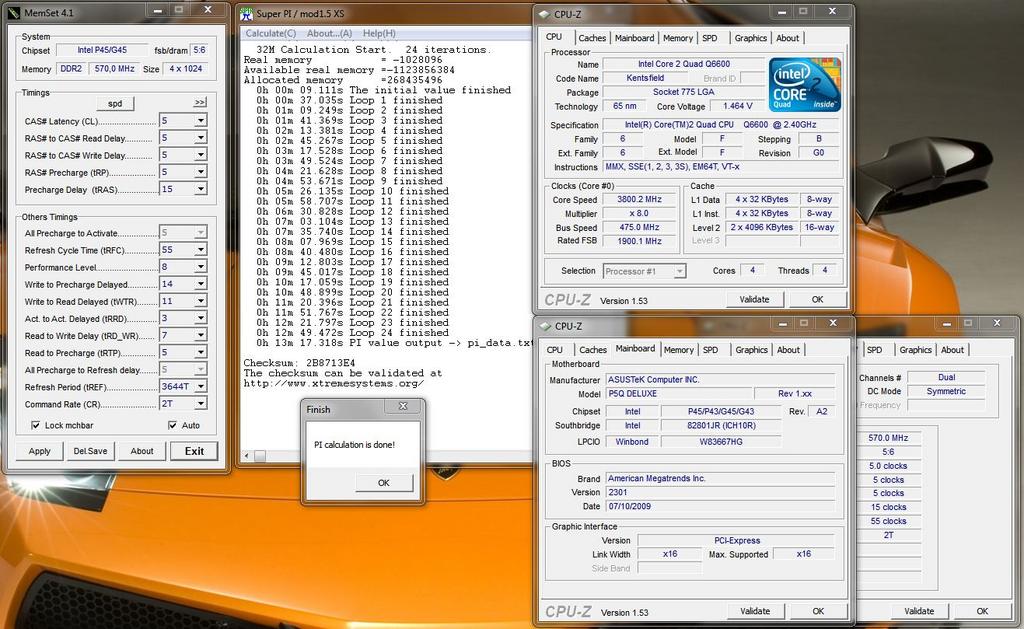Switch to Caches tab in lower CPU-Z window

593,350
